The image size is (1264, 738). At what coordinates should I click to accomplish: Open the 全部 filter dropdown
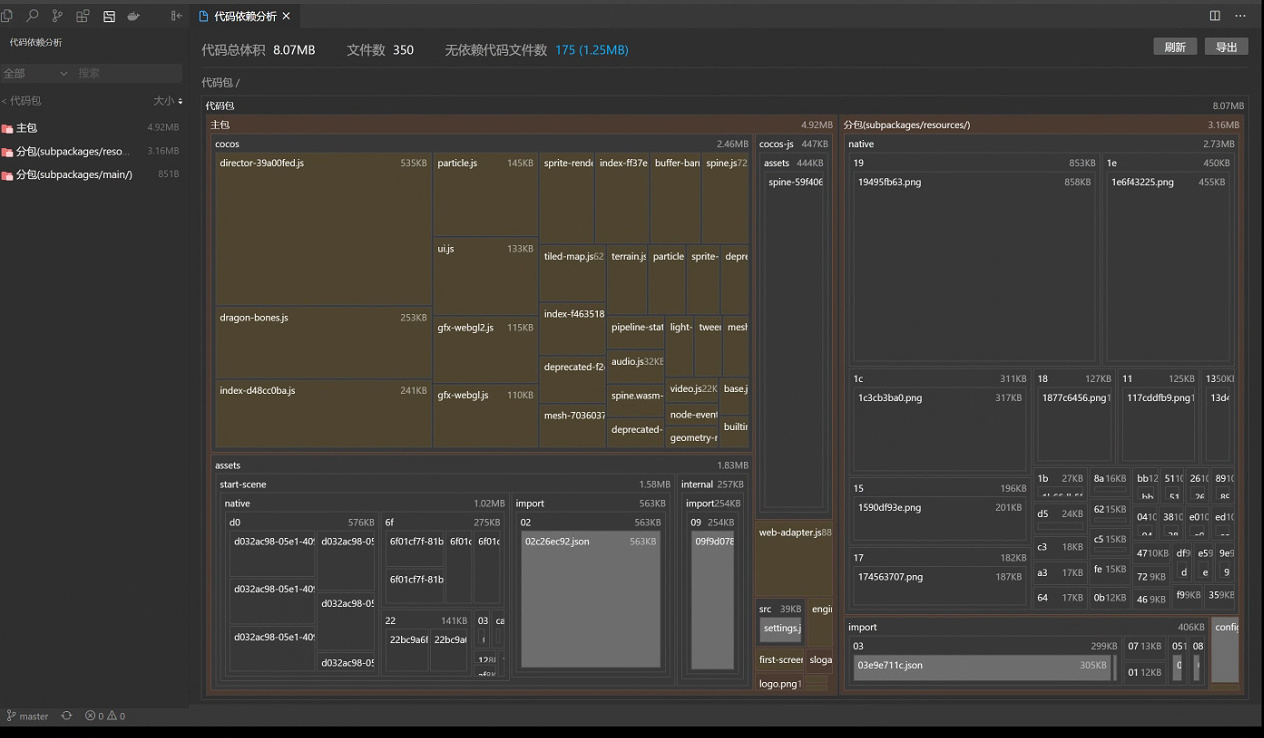tap(35, 73)
